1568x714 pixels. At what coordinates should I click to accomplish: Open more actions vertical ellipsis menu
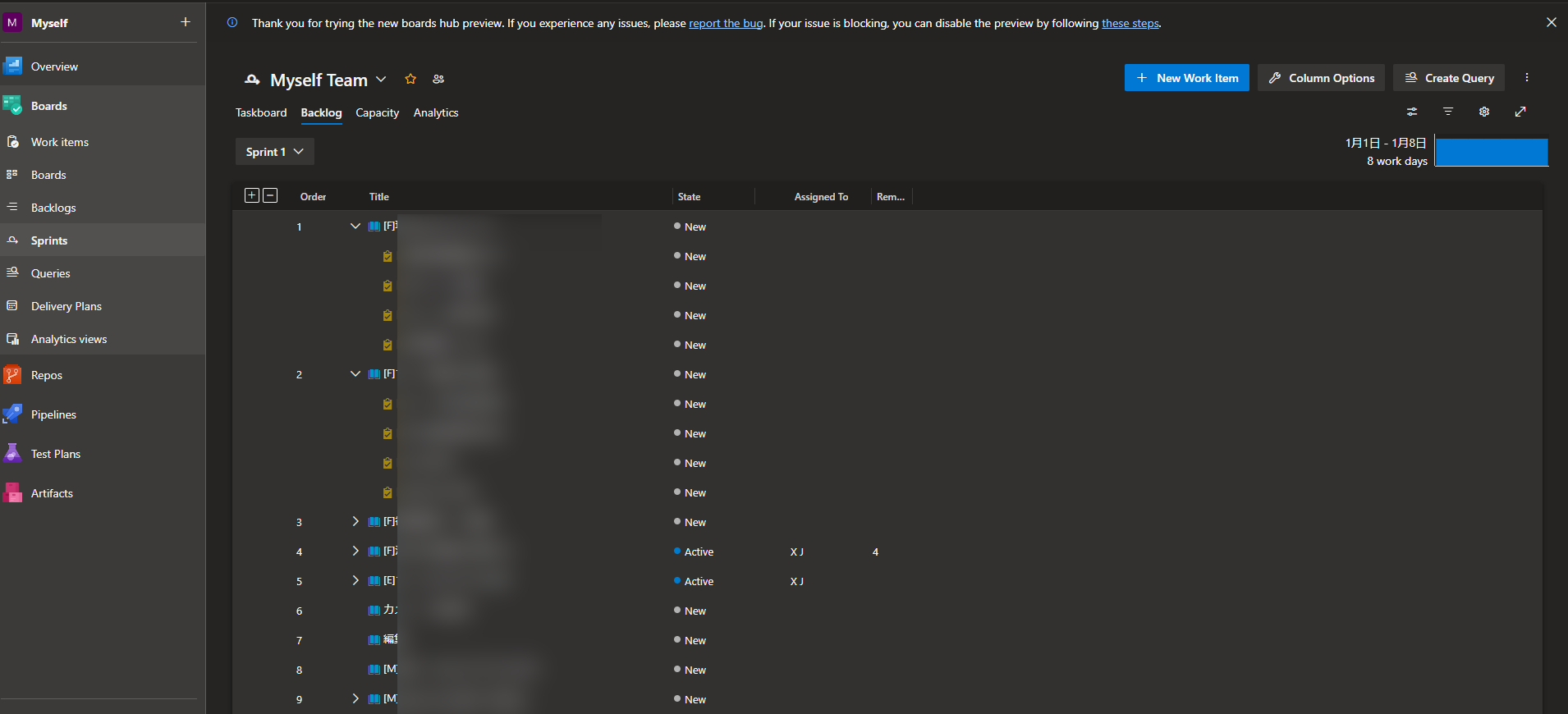coord(1527,77)
